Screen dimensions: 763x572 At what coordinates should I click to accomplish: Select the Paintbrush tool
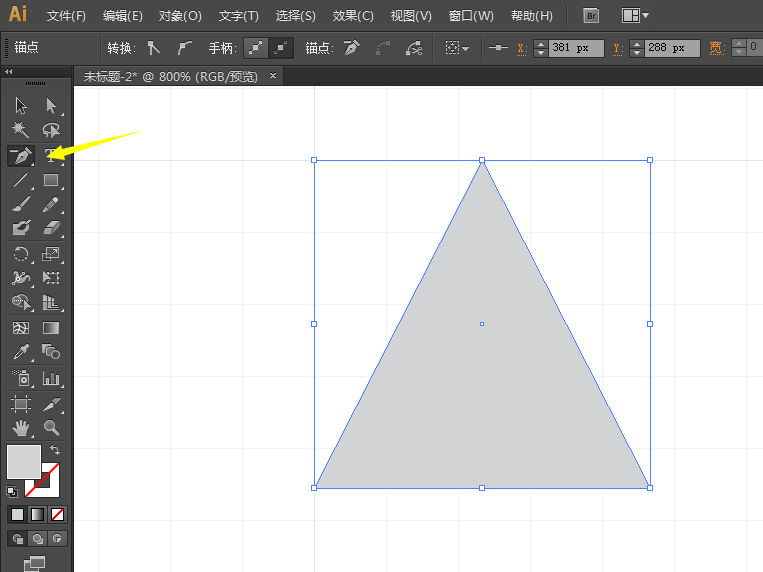pos(21,204)
